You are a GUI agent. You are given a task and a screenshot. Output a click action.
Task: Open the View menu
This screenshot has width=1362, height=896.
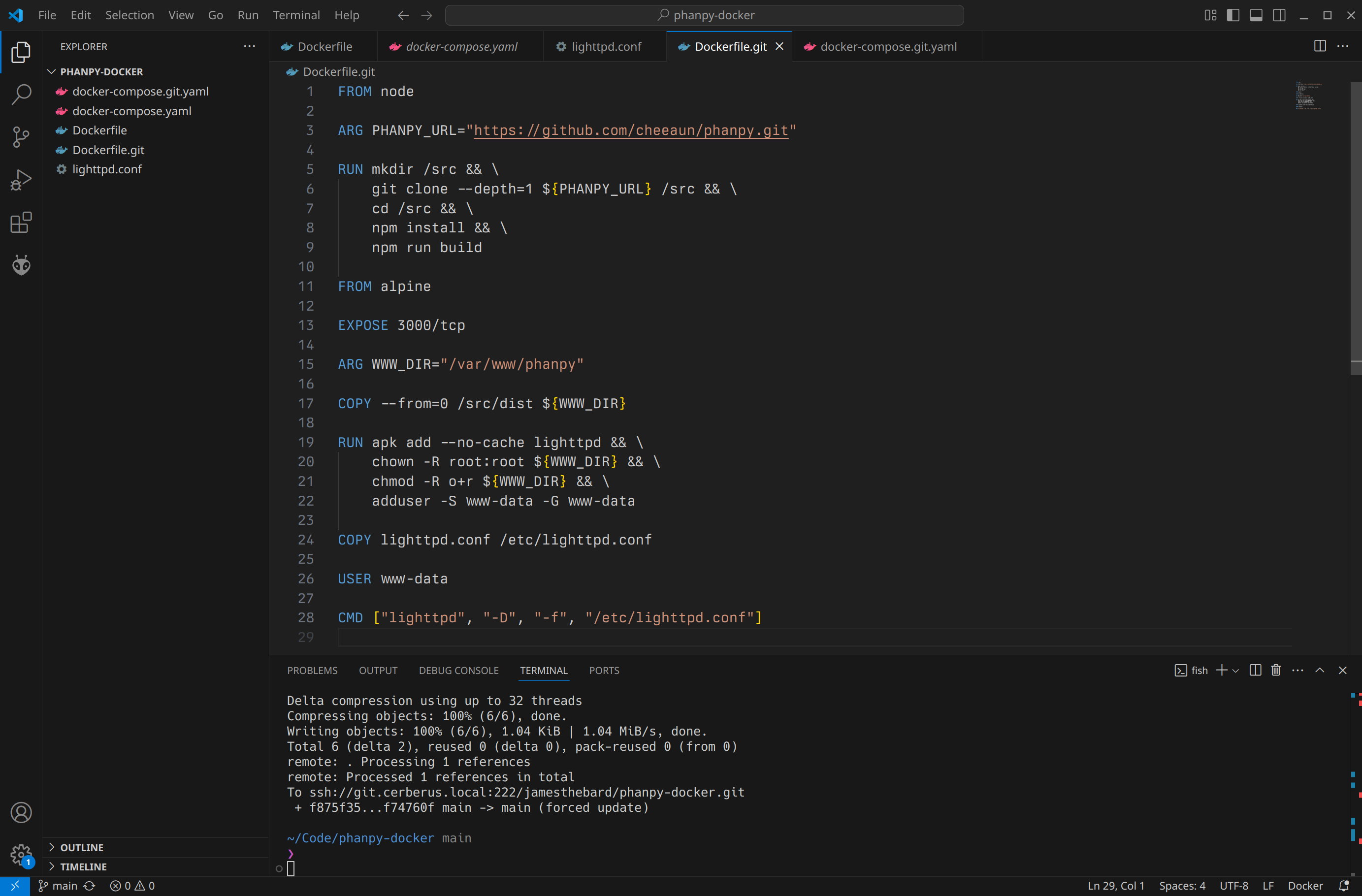[x=181, y=15]
